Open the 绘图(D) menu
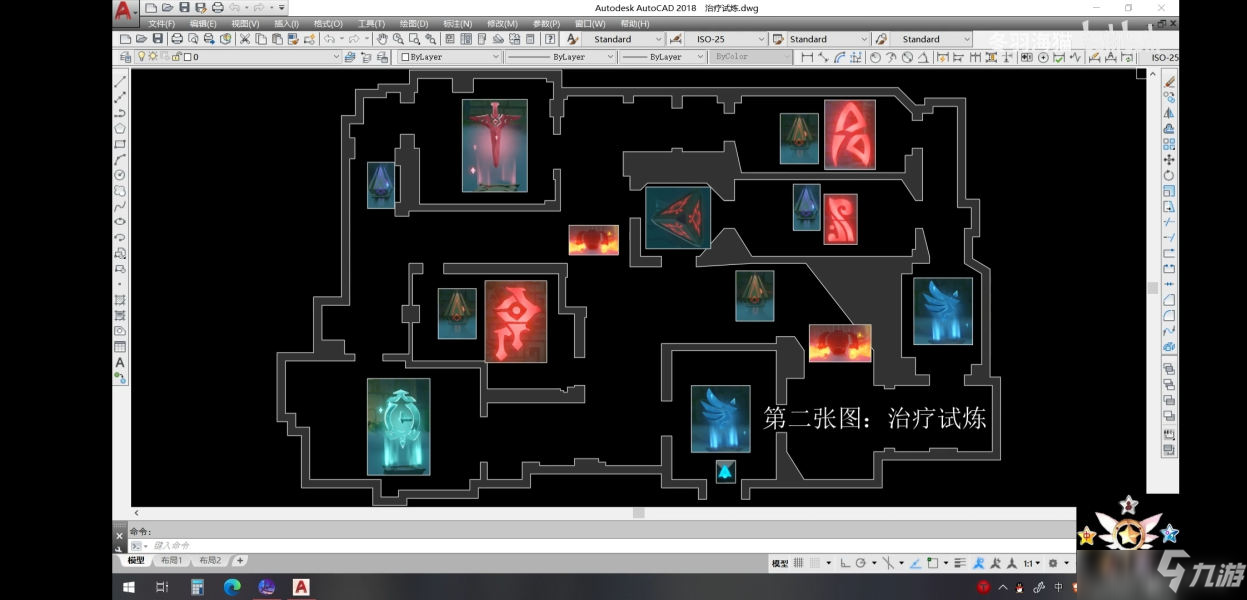The image size is (1247, 600). point(413,23)
